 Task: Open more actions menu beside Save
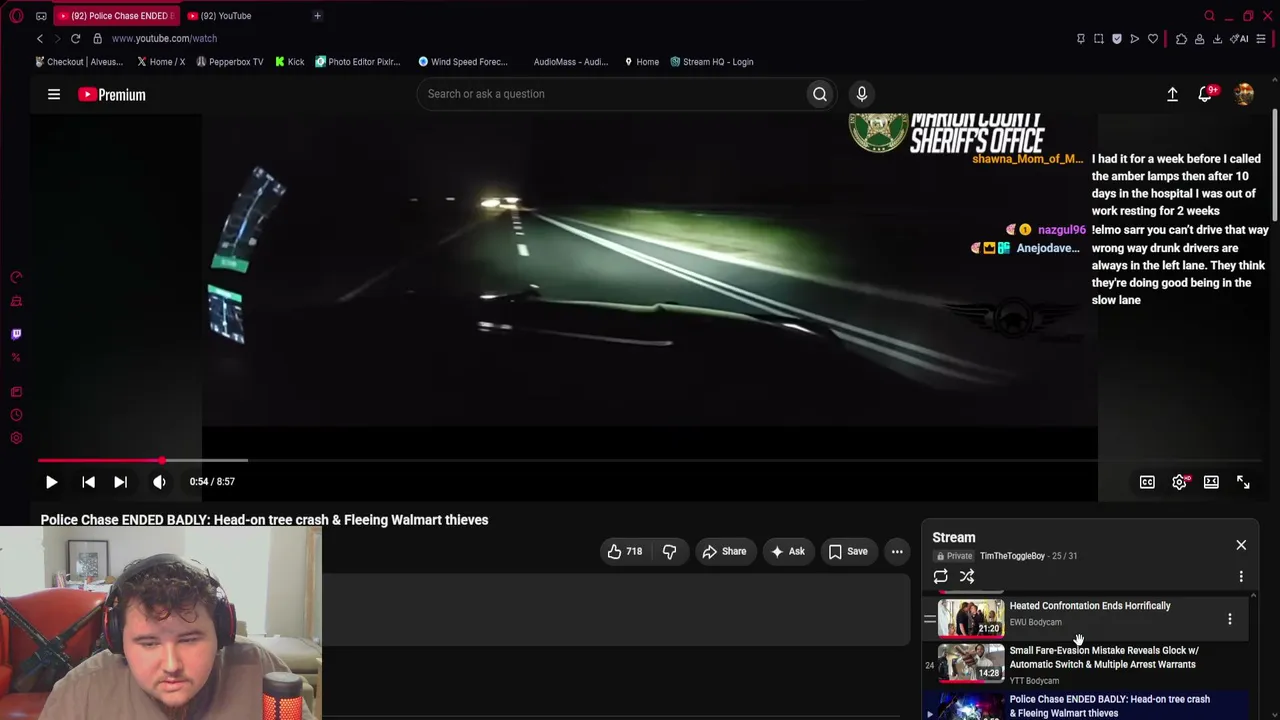point(897,551)
